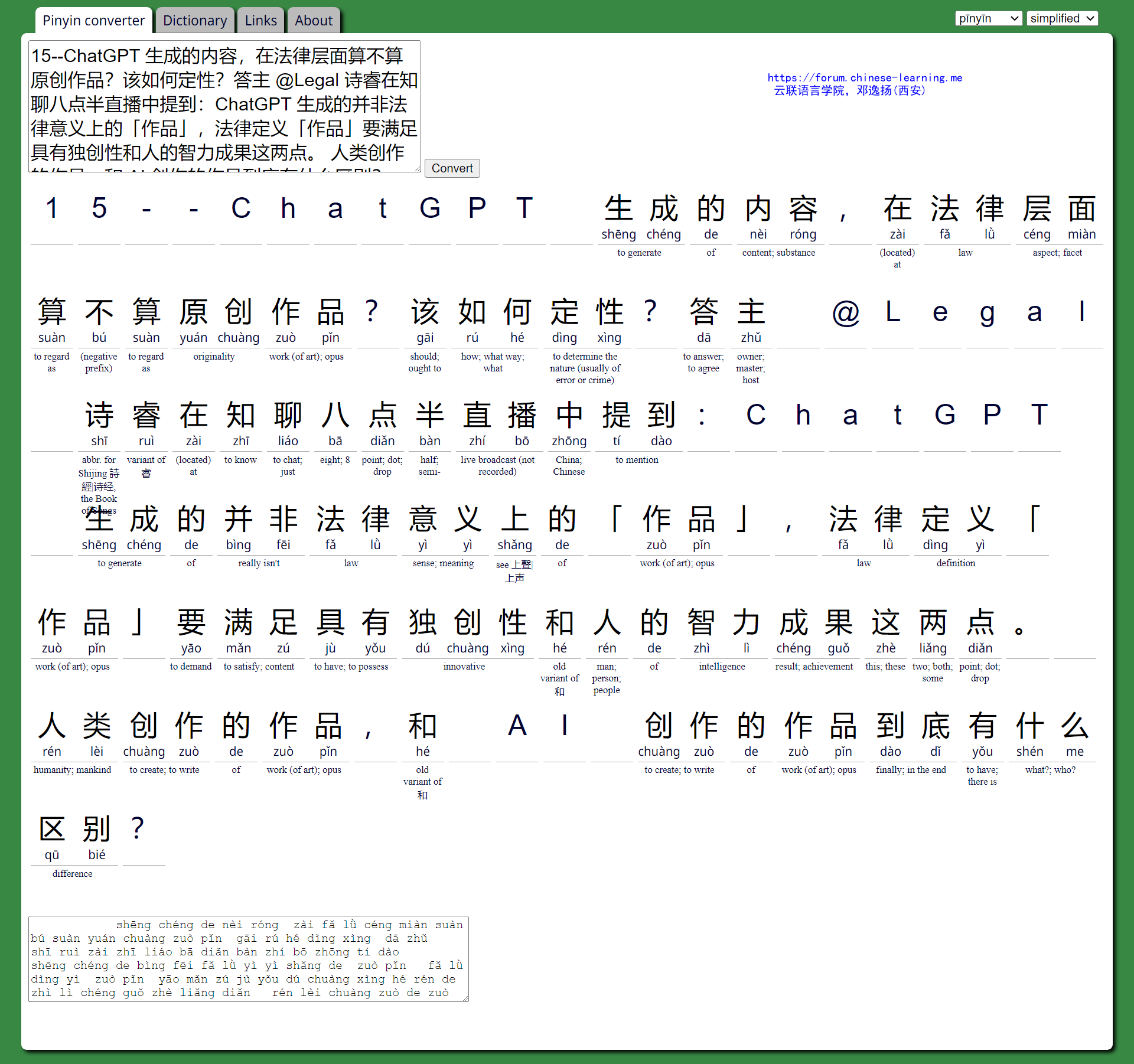Click the definition 'owner; master; host'
This screenshot has width=1134, height=1064.
751,368
